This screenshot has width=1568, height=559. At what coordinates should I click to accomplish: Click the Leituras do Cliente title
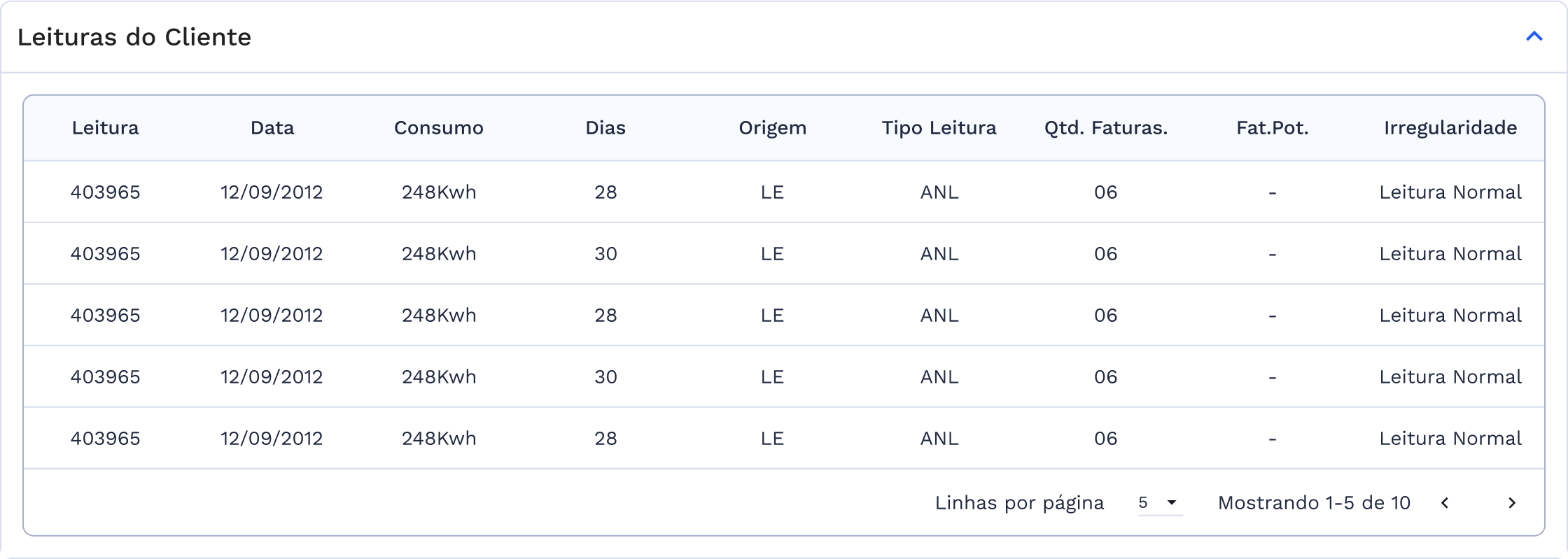coord(134,37)
